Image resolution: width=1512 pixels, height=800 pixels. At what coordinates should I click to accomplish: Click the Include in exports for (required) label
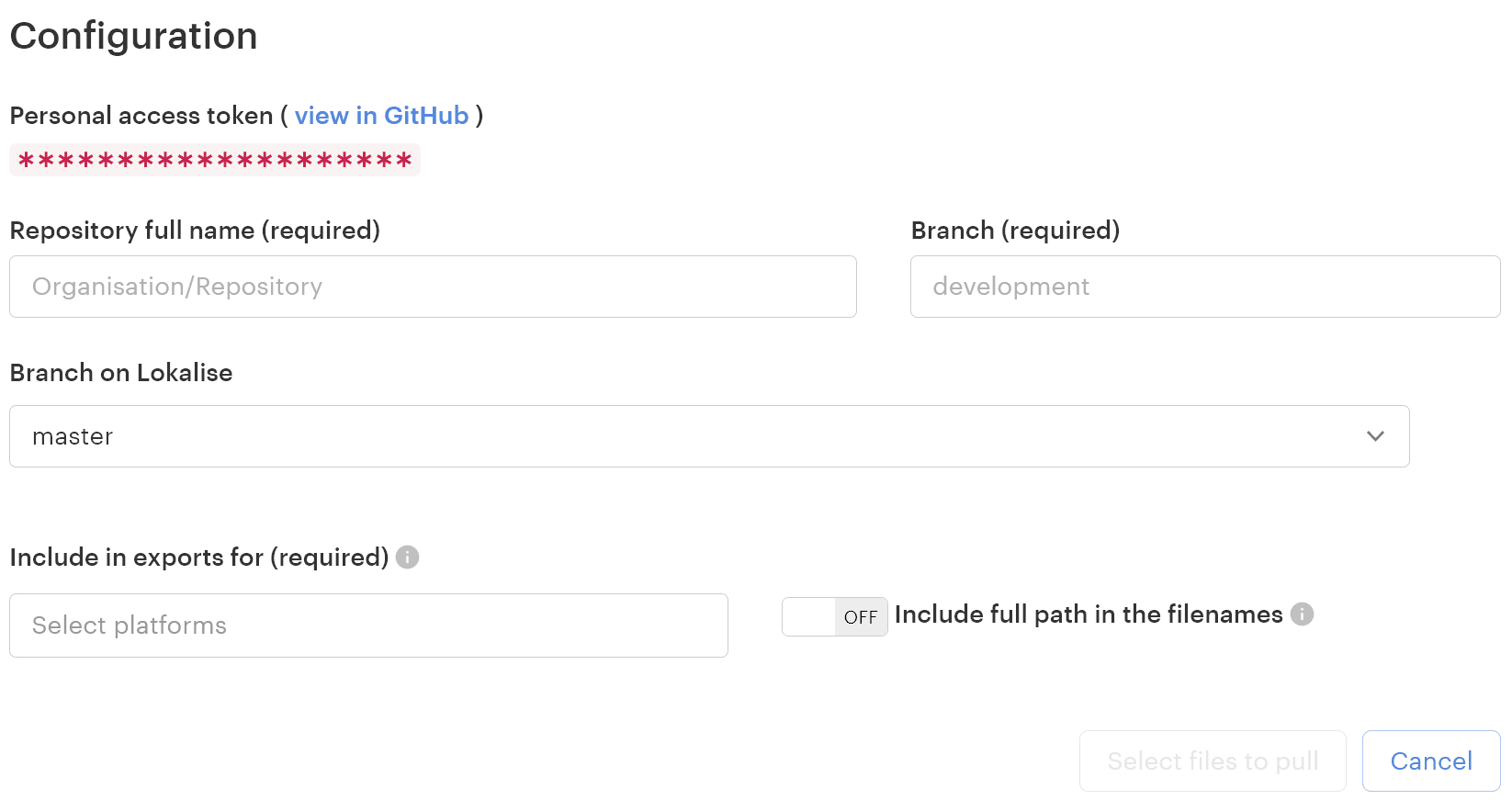(199, 558)
